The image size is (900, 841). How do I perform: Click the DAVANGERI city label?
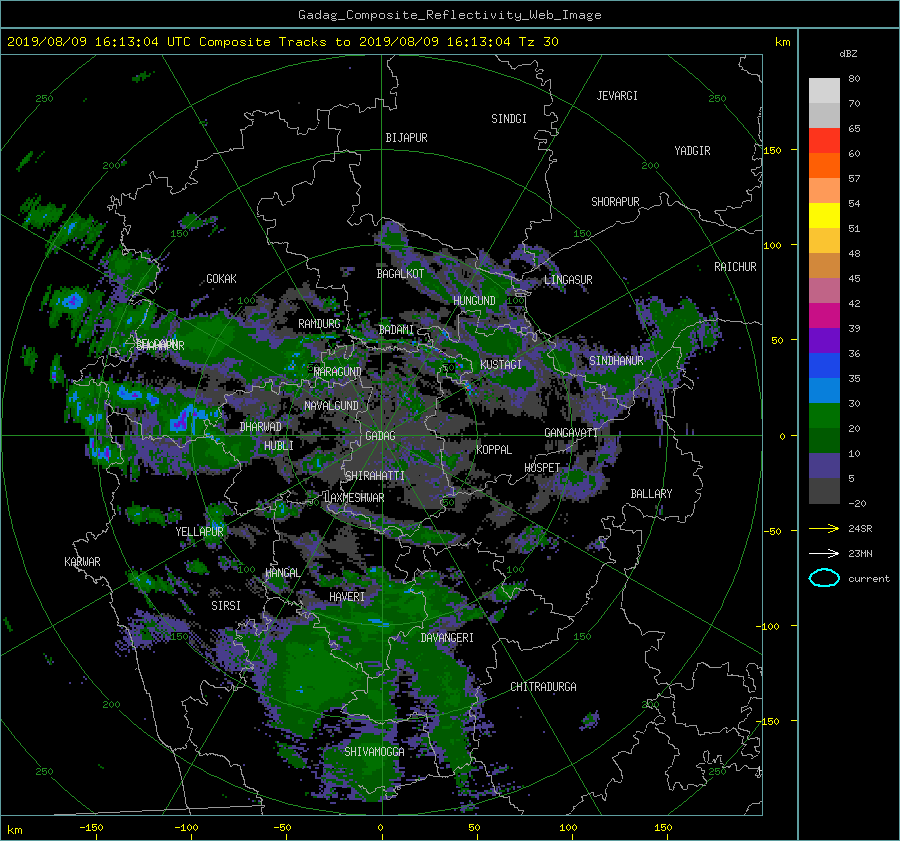click(x=447, y=638)
